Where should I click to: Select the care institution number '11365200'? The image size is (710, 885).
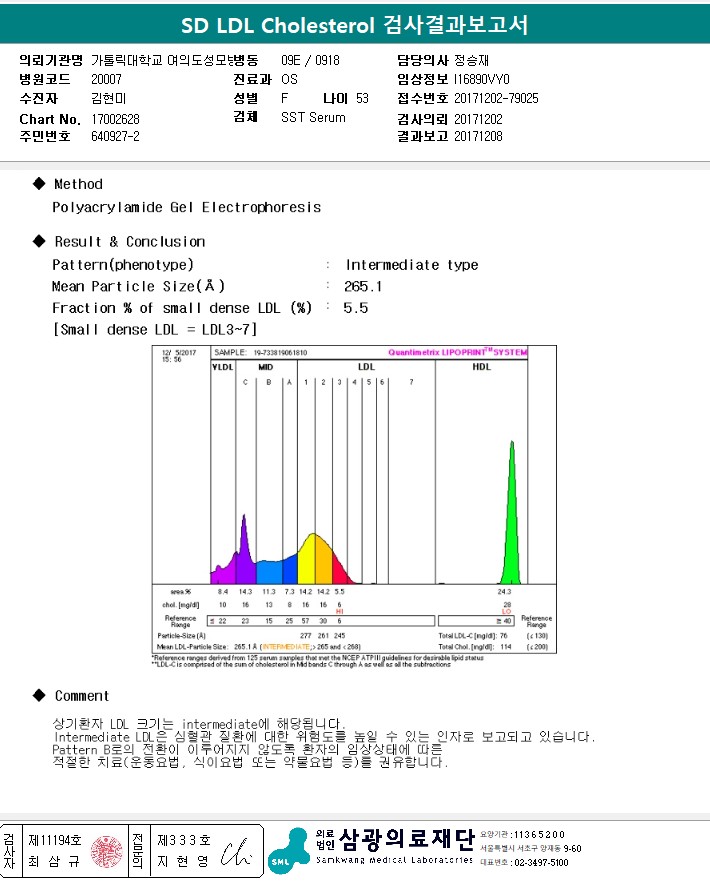539,835
